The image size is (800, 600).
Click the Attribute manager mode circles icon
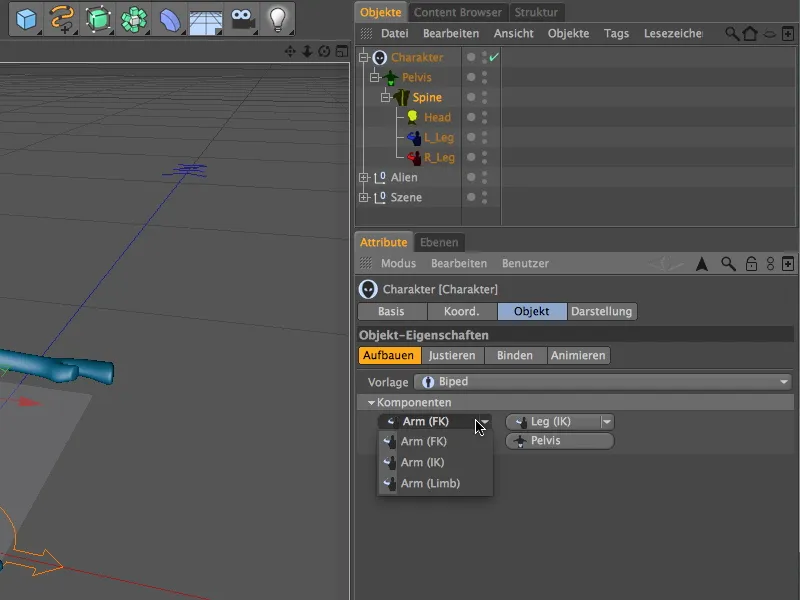click(770, 264)
